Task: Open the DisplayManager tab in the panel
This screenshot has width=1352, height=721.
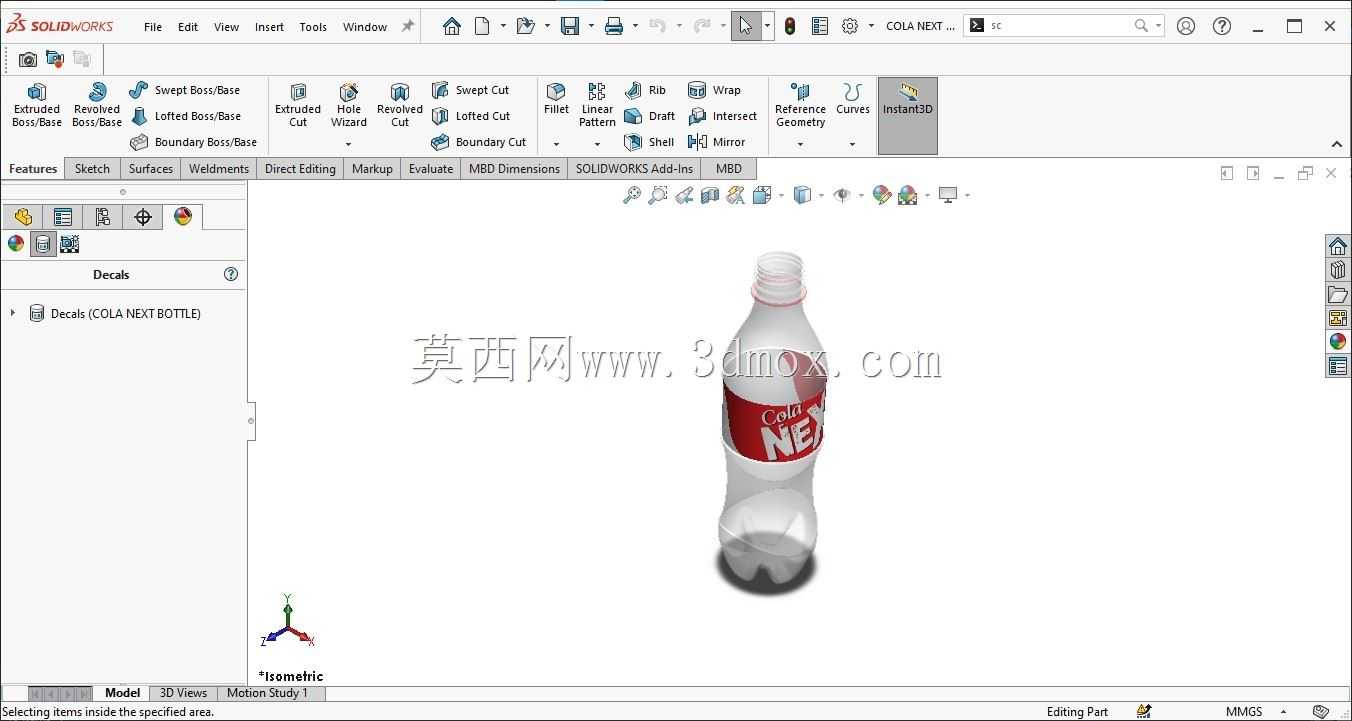Action: (x=183, y=217)
